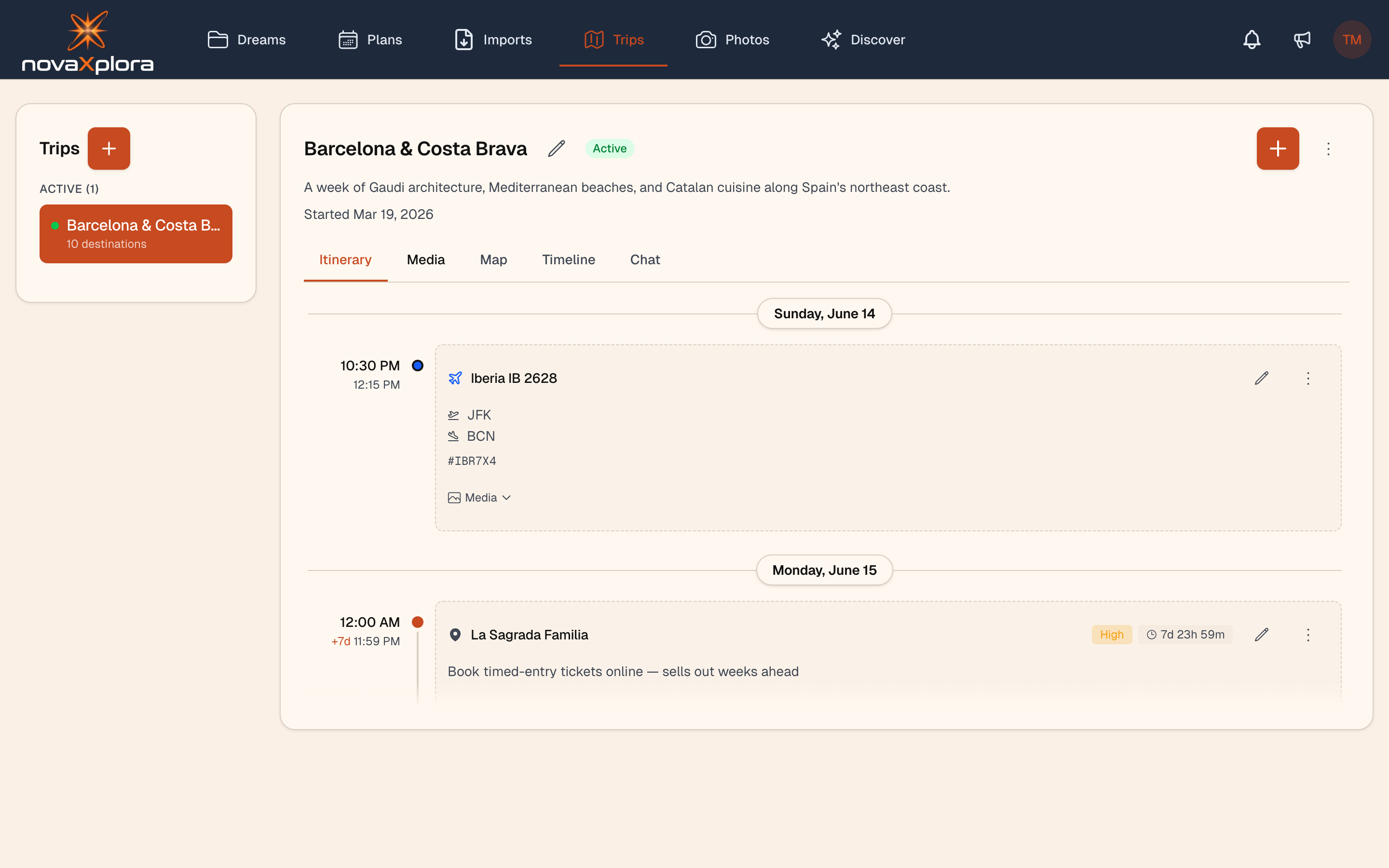1389x868 pixels.
Task: Open Iberia flight more options menu
Action: coord(1308,379)
